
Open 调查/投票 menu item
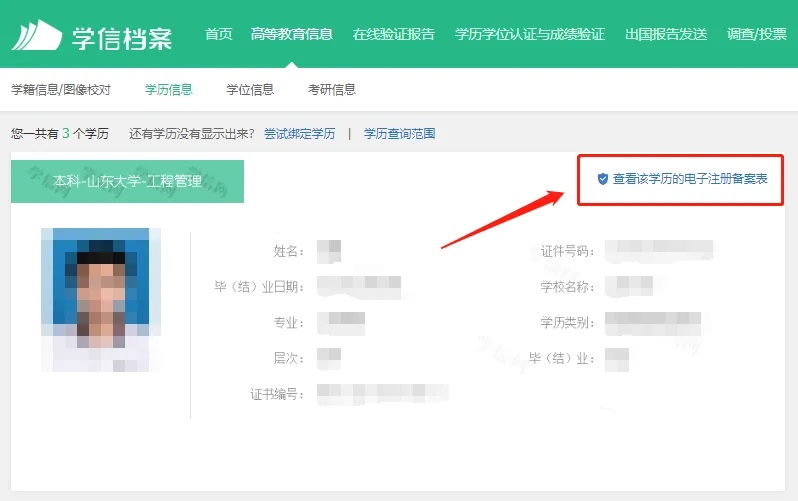tap(757, 34)
